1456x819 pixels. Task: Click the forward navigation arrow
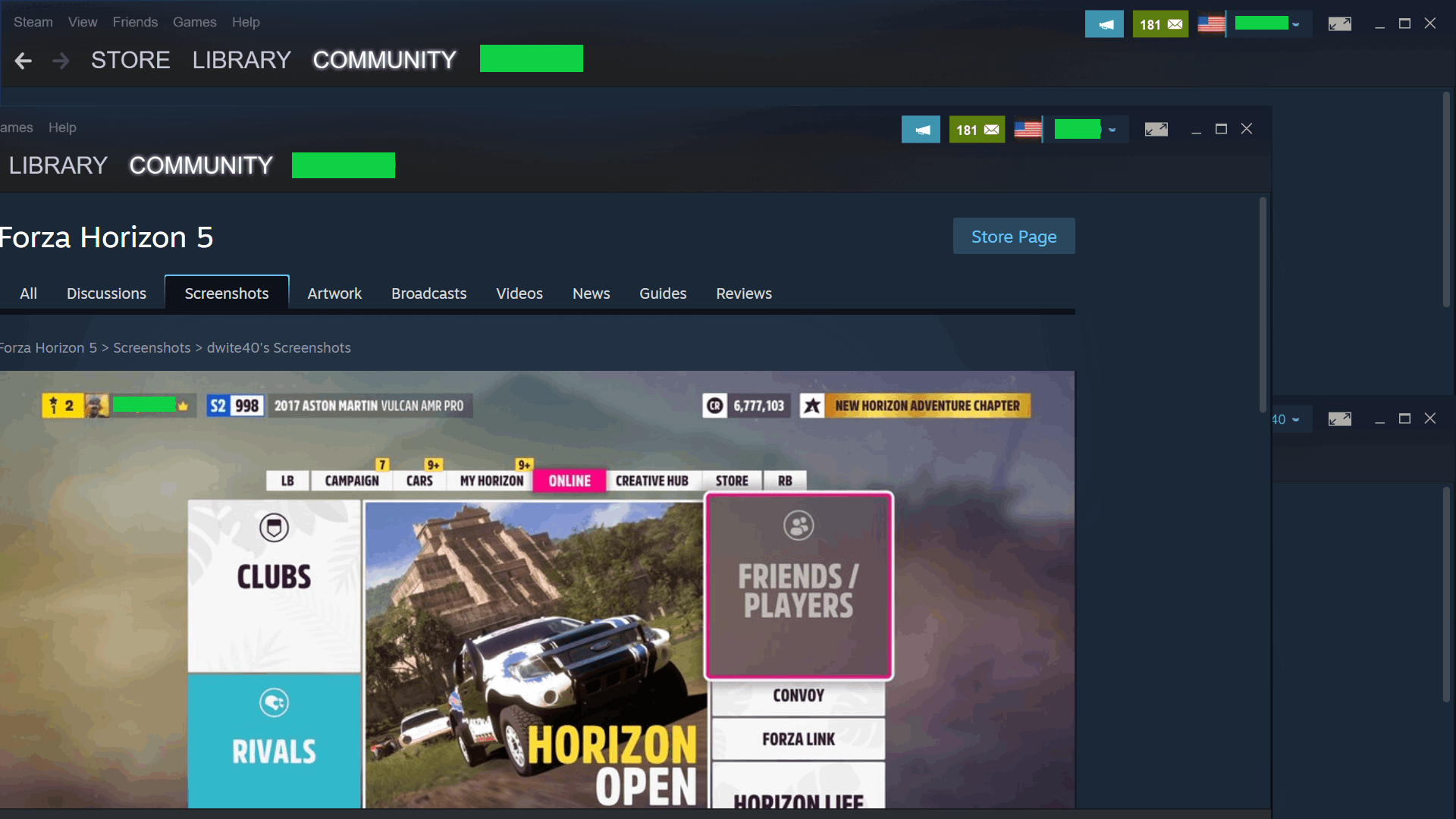coord(59,60)
